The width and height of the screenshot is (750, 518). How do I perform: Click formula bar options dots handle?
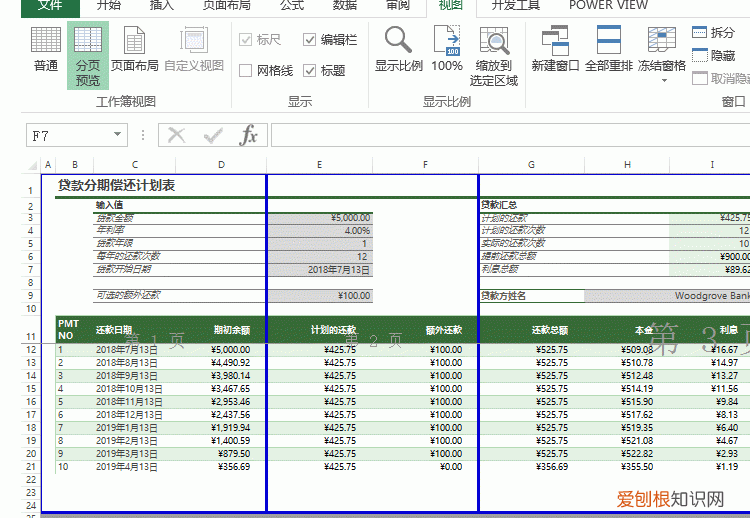[x=143, y=135]
